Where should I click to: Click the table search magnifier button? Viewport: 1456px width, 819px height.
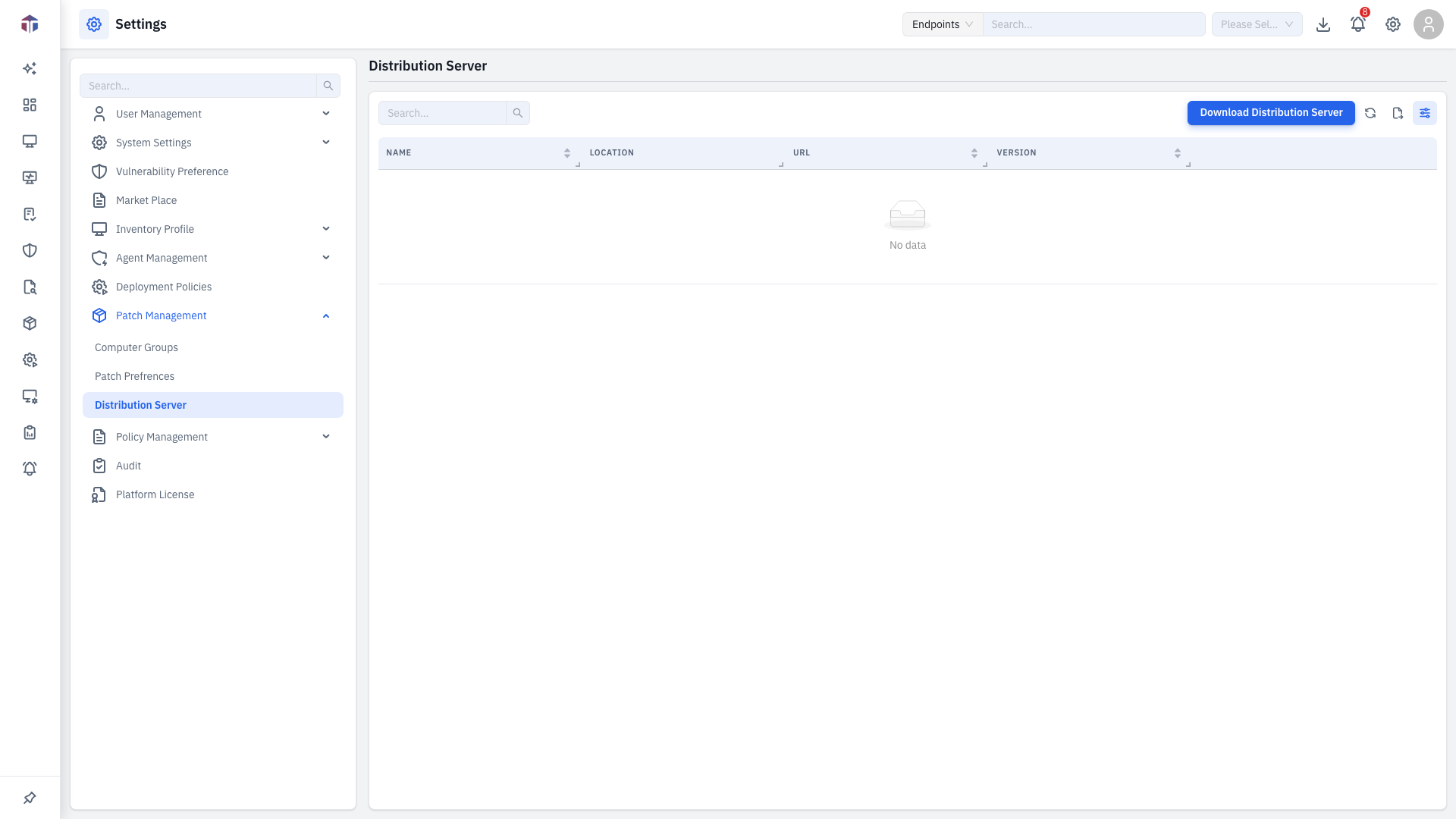[518, 113]
